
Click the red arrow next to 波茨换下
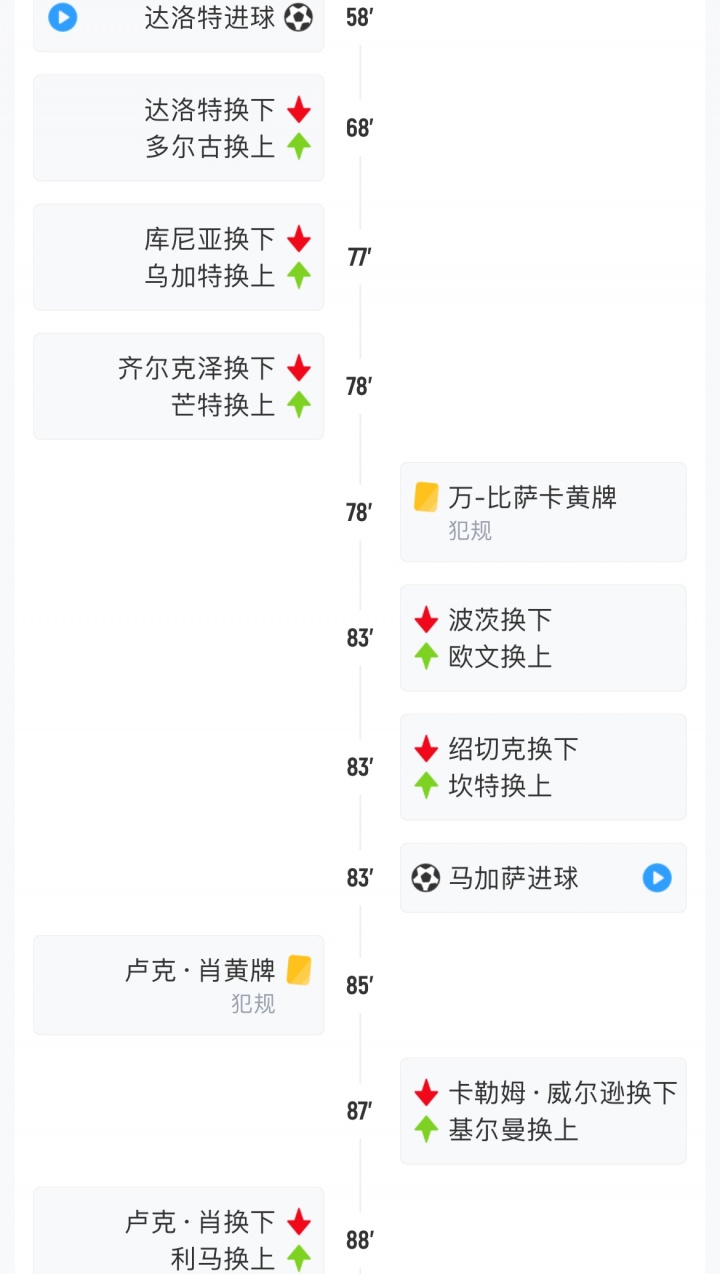tap(426, 620)
